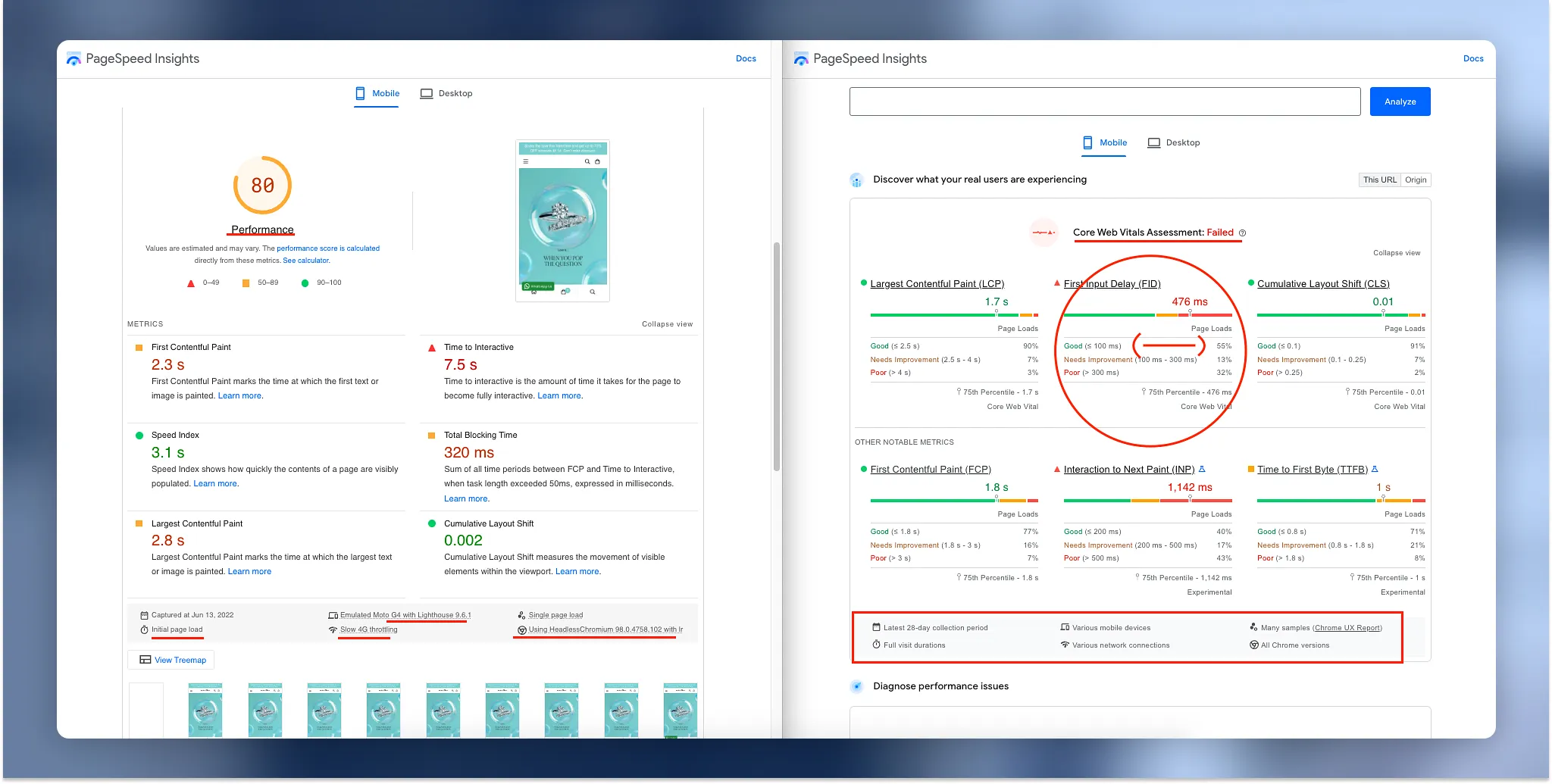This screenshot has width=1552, height=784.
Task: Switch to Desktop in the right panel
Action: pyautogui.click(x=1174, y=142)
